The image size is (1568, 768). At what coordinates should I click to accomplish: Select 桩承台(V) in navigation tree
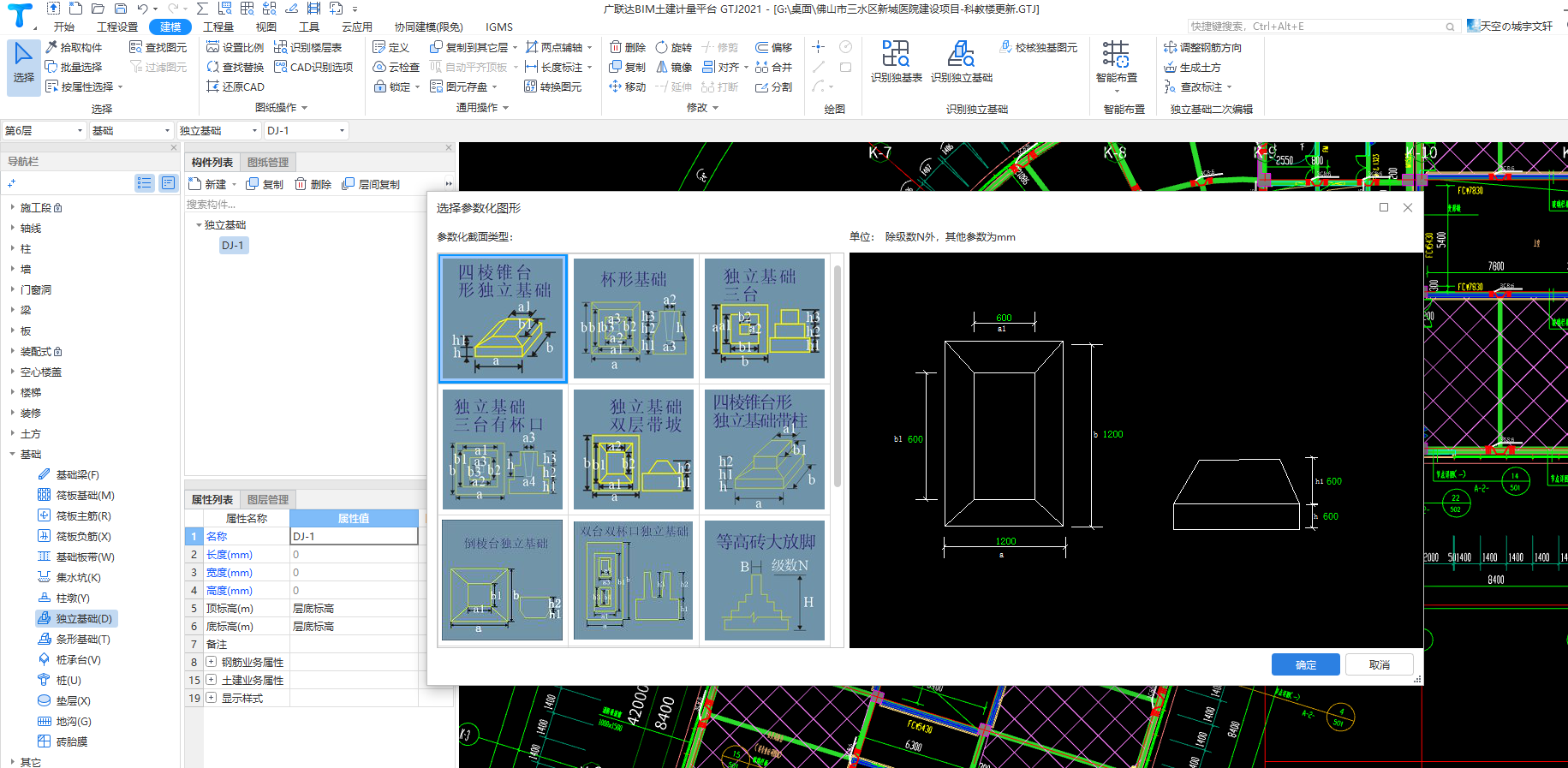[x=69, y=659]
